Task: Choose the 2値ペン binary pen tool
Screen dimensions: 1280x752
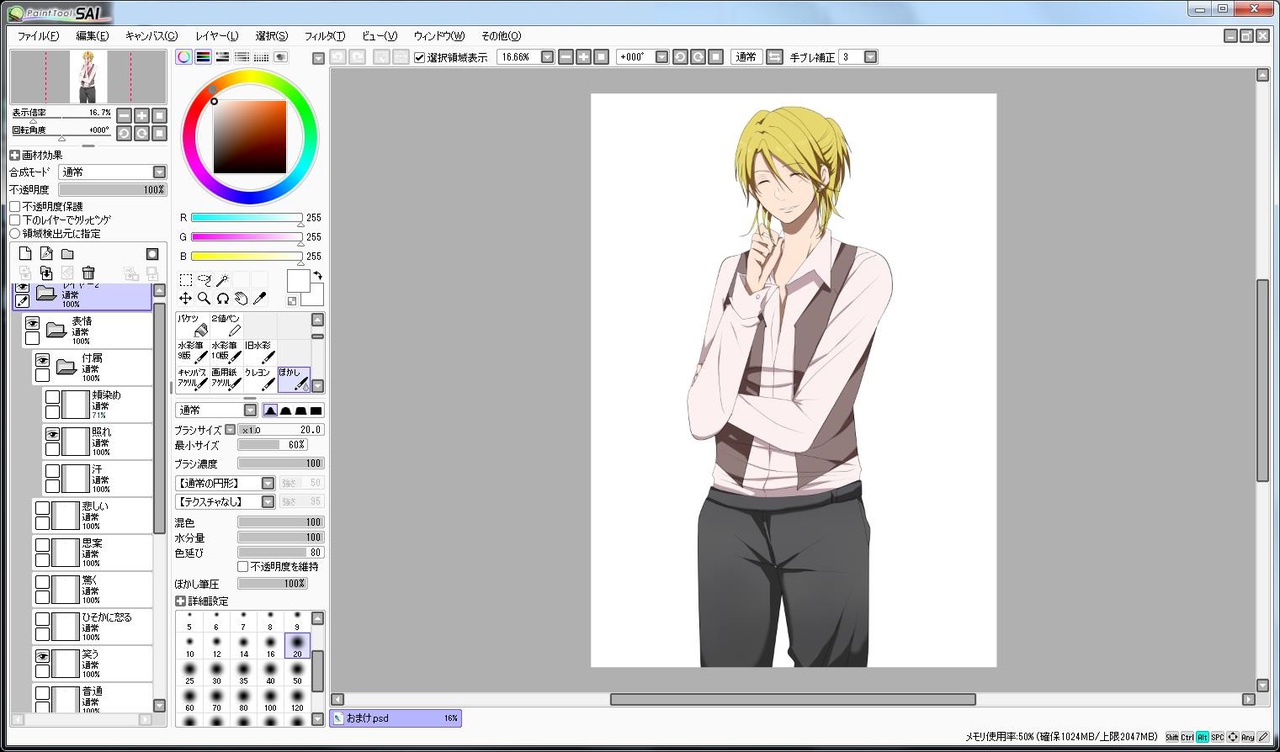Action: pyautogui.click(x=226, y=325)
